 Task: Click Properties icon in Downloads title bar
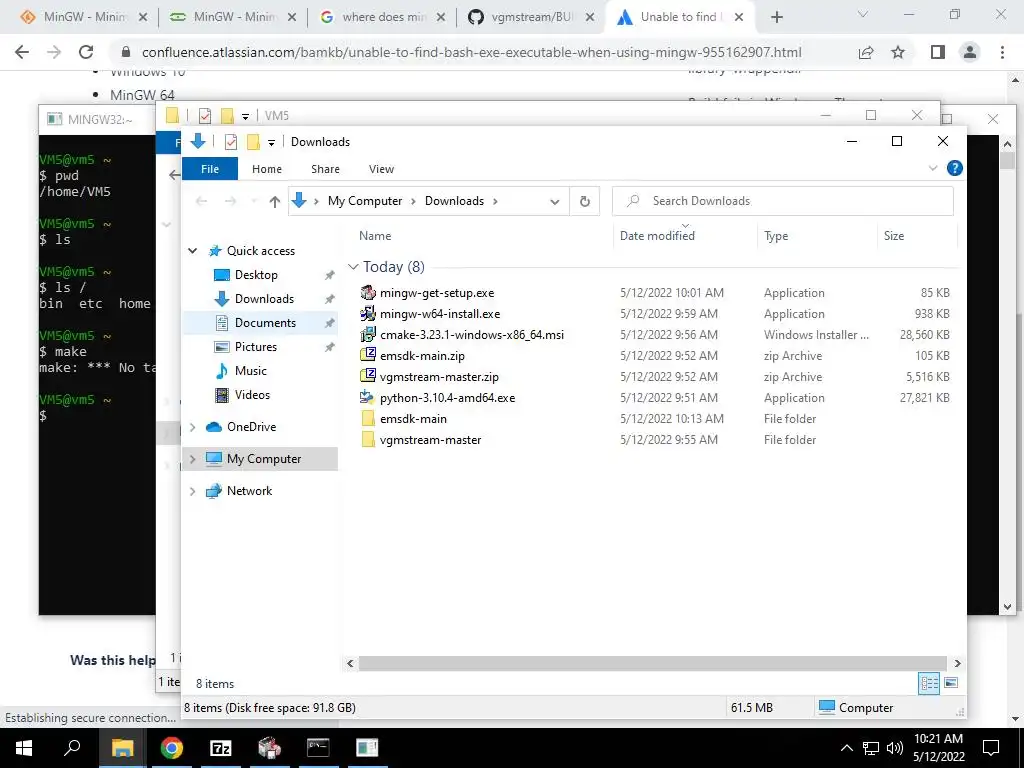pos(231,142)
